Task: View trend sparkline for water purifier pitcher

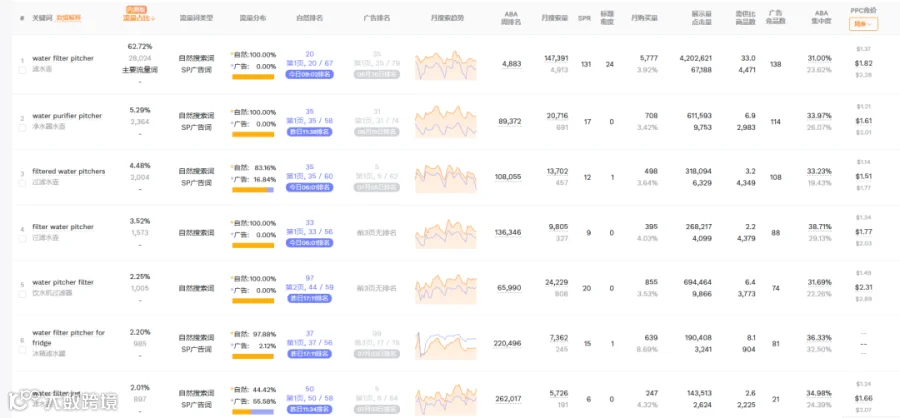Action: tap(446, 121)
